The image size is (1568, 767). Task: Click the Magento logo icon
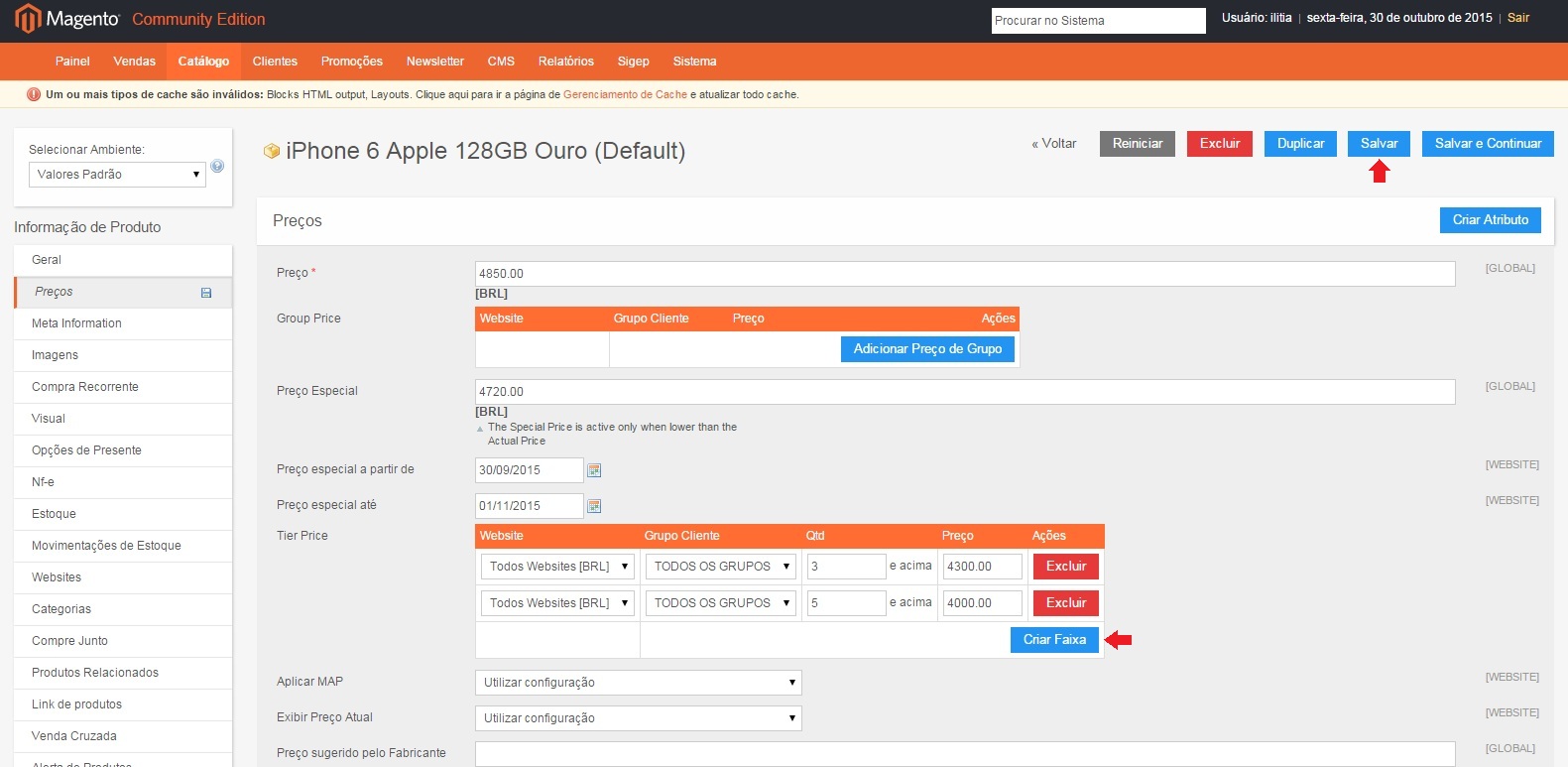[x=28, y=19]
